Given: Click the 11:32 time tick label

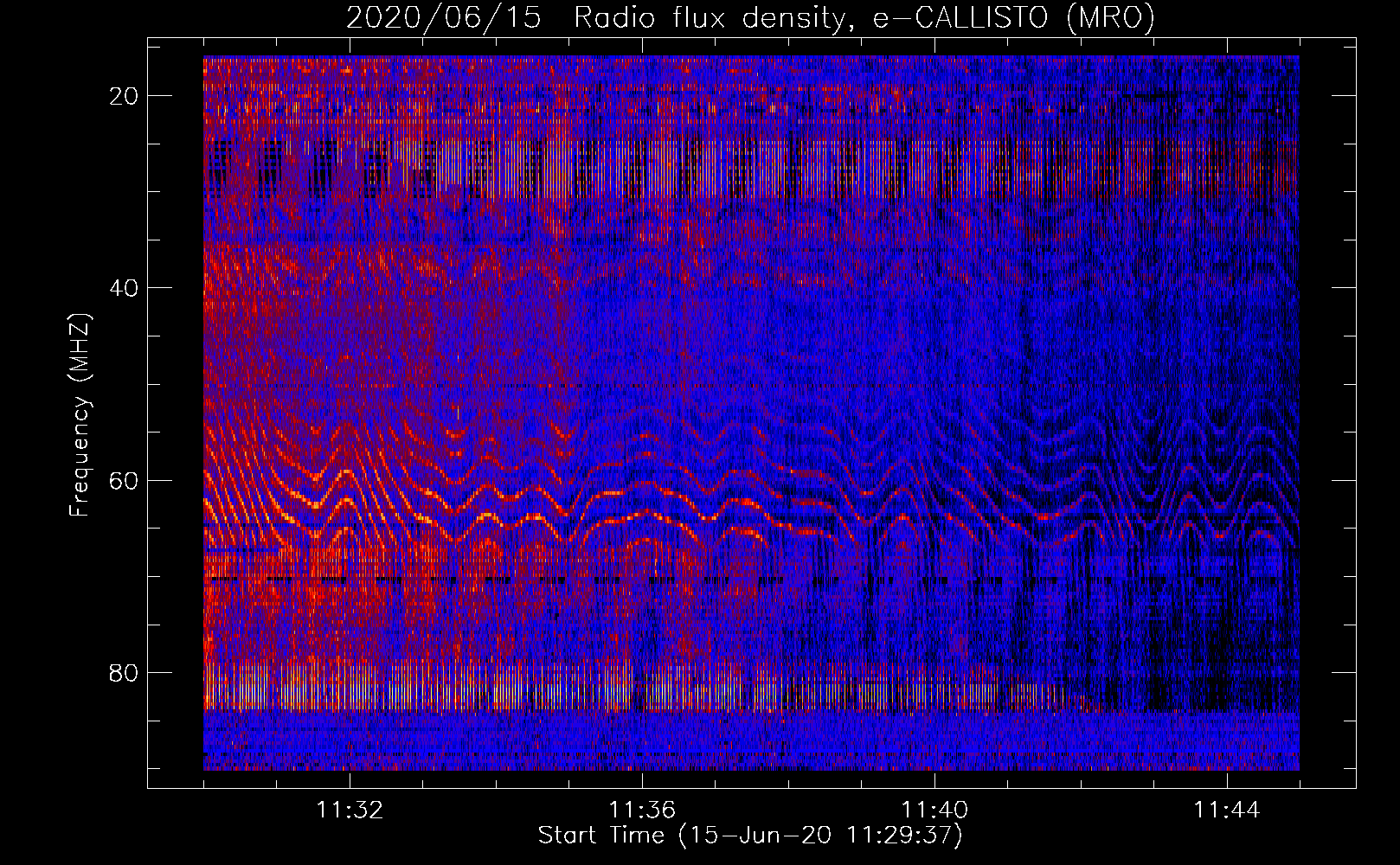Looking at the screenshot, I should click(x=350, y=811).
